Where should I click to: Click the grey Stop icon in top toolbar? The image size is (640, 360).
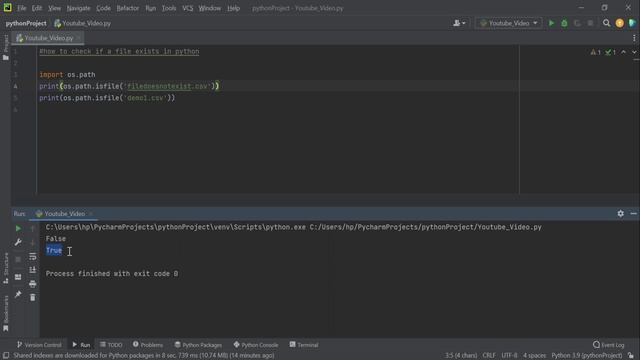click(590, 23)
